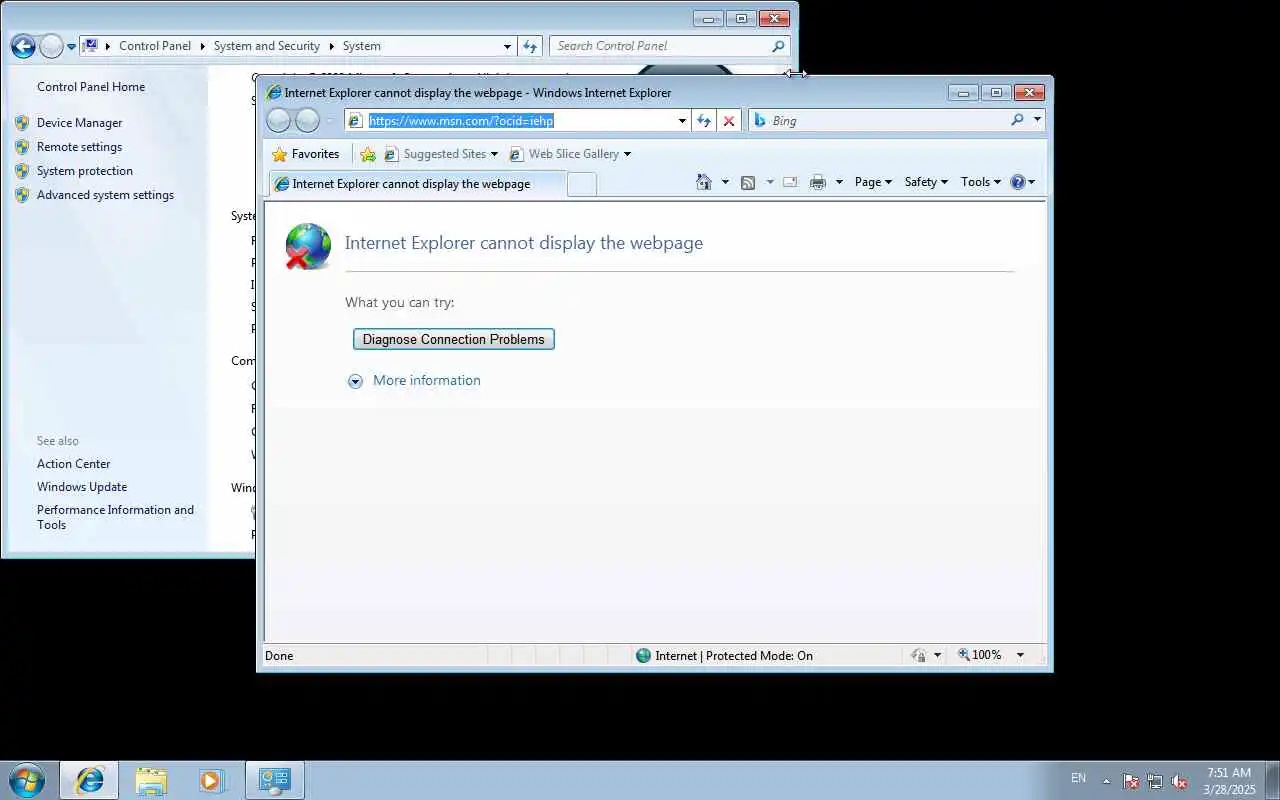Image resolution: width=1280 pixels, height=800 pixels.
Task: Click Control Panel back arrow button
Action: 23,46
